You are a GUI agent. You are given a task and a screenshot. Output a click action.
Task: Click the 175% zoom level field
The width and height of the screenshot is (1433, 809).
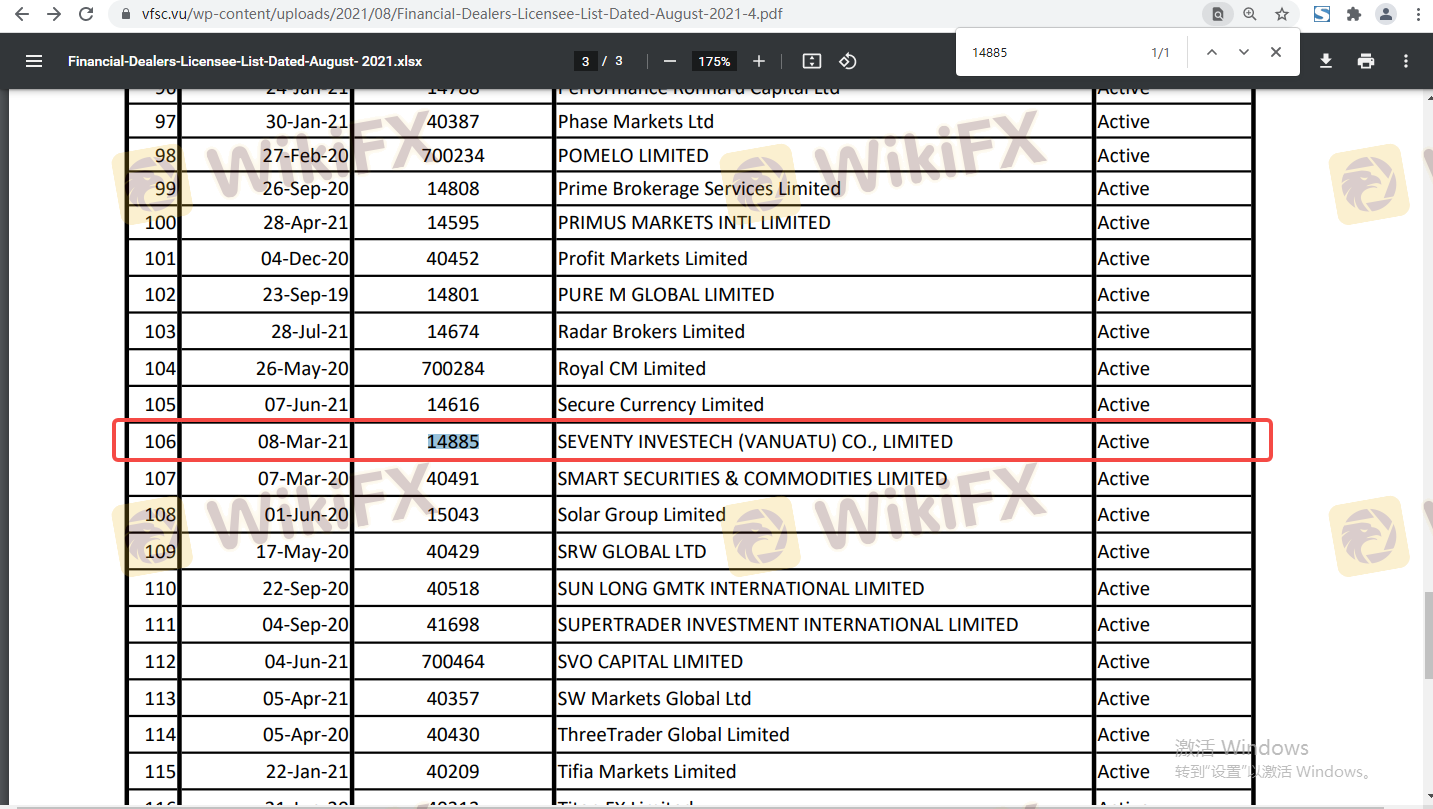click(714, 61)
